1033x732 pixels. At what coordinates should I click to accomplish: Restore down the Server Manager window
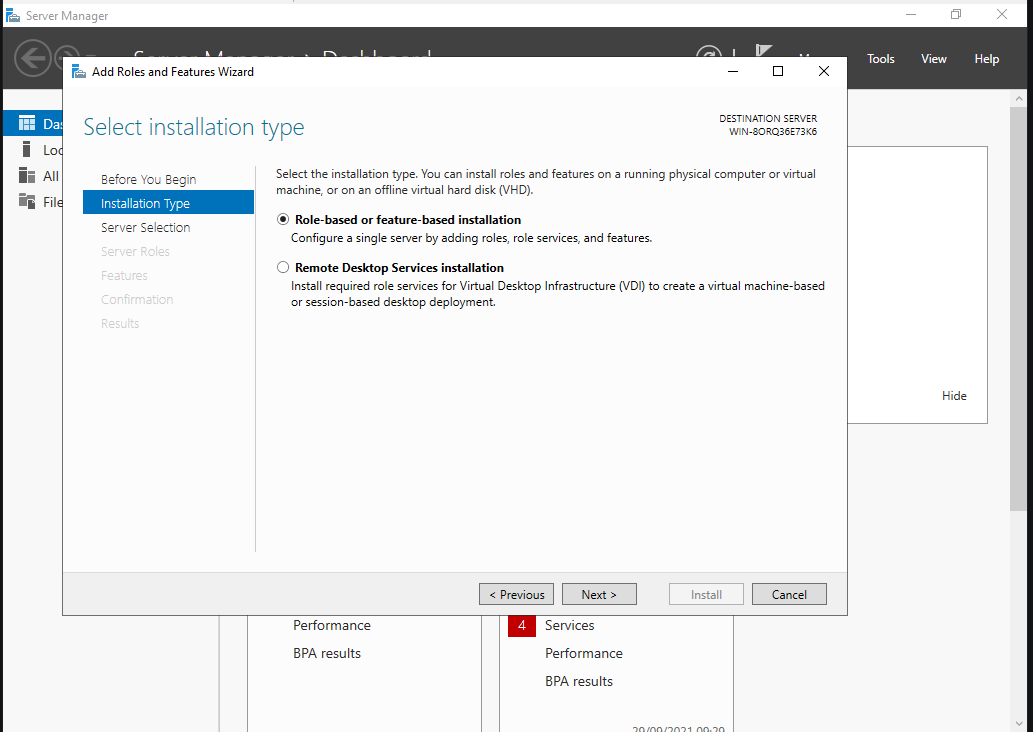(956, 14)
